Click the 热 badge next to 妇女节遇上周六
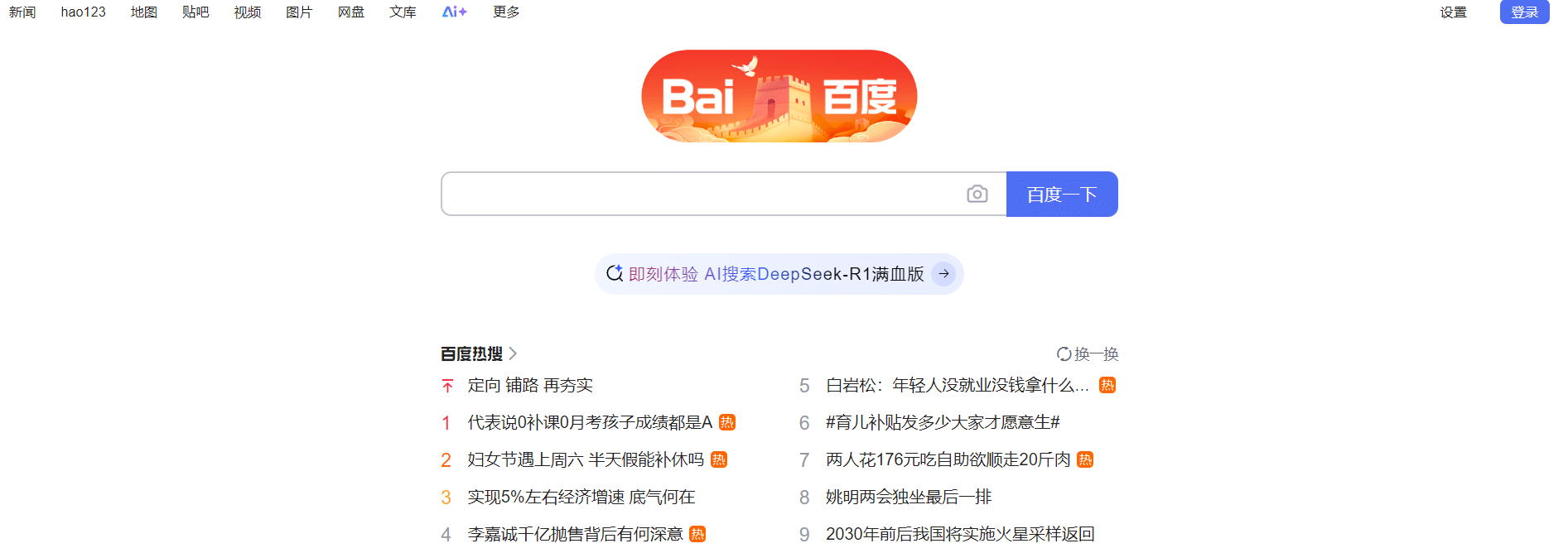This screenshot has height=553, width=1568. click(719, 459)
